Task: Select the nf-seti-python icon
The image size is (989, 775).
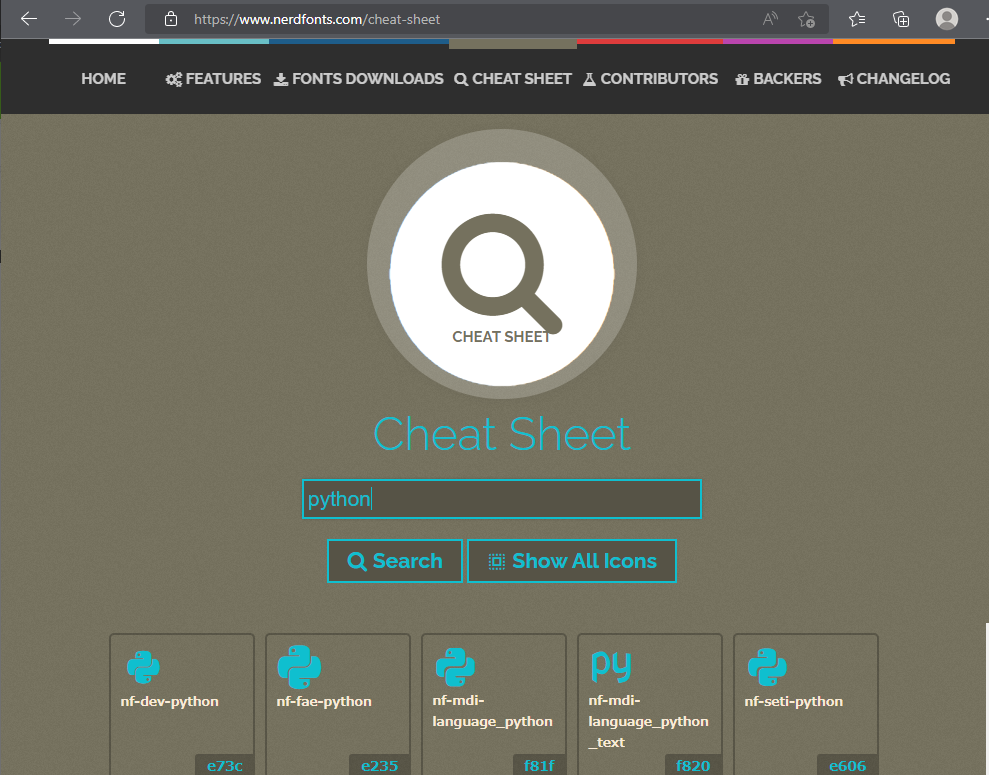Action: 767,667
